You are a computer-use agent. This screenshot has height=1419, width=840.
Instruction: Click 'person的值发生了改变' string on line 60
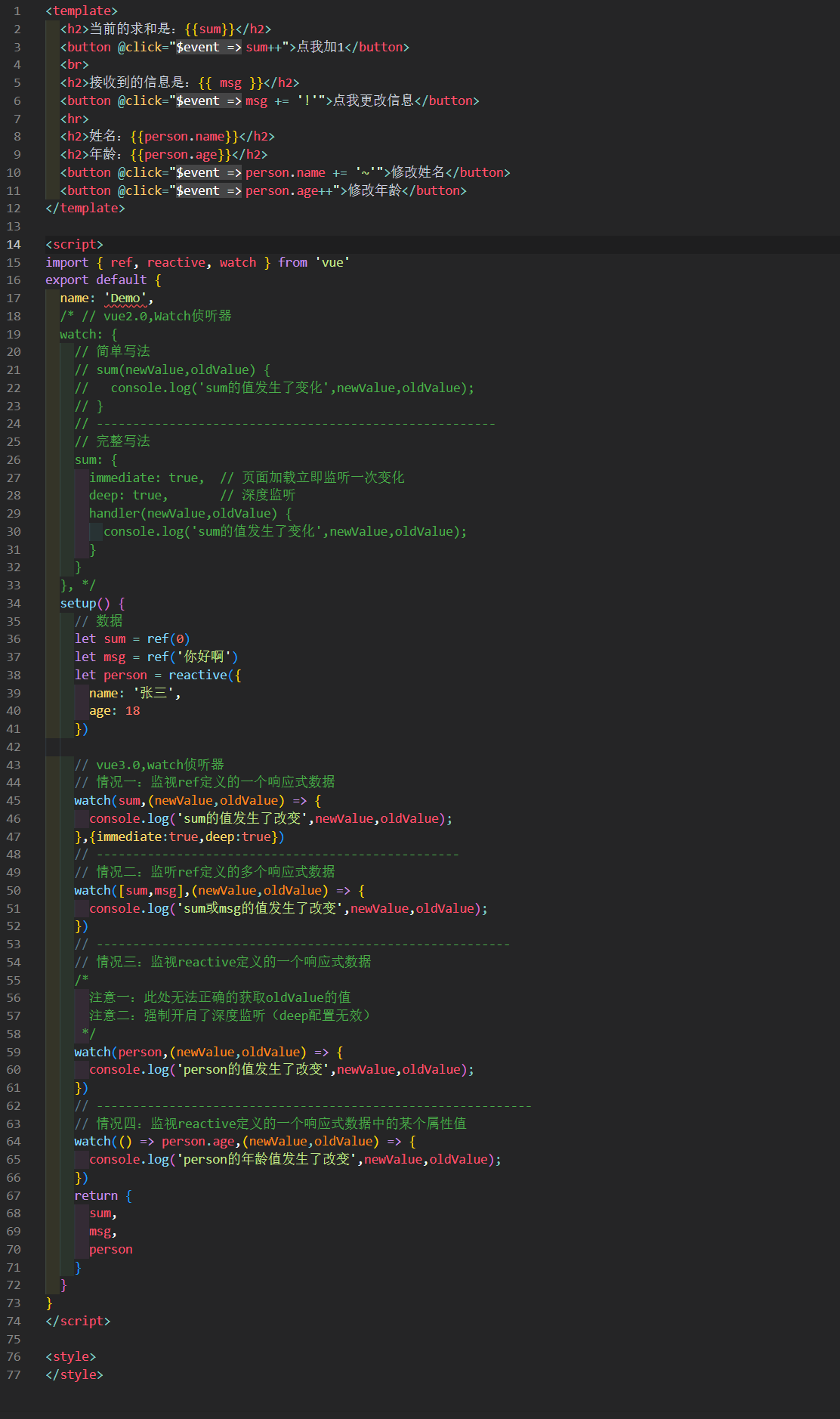[254, 1069]
